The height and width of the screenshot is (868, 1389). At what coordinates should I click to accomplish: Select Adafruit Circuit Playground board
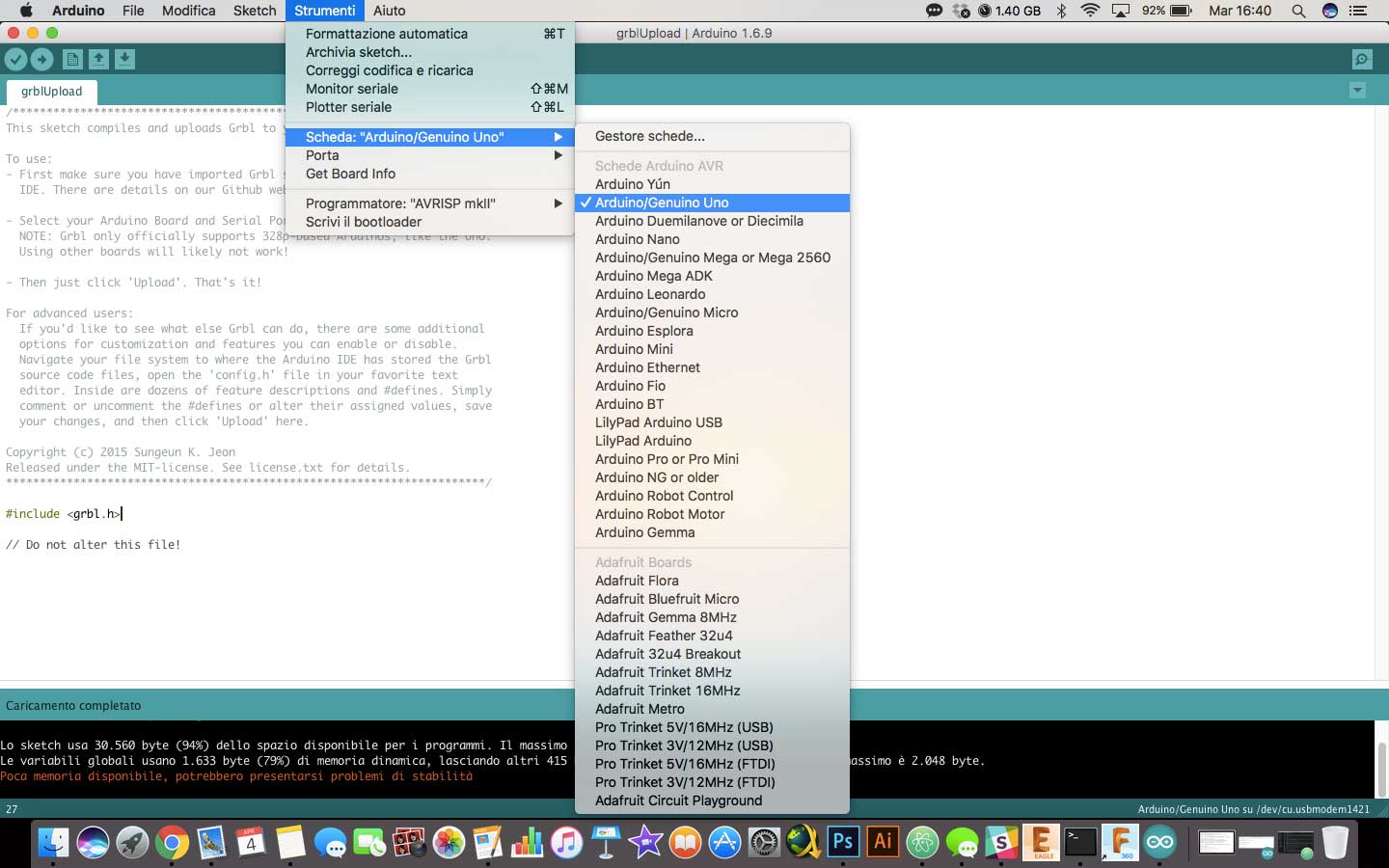[x=712, y=800]
